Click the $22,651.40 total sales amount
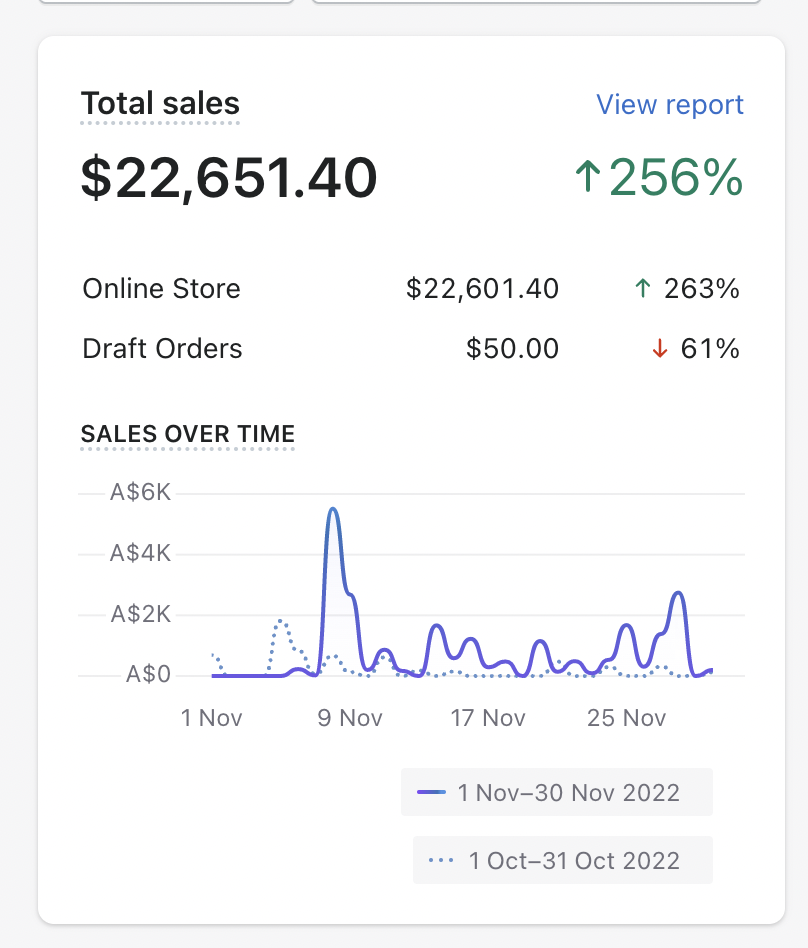The image size is (808, 948). [229, 178]
